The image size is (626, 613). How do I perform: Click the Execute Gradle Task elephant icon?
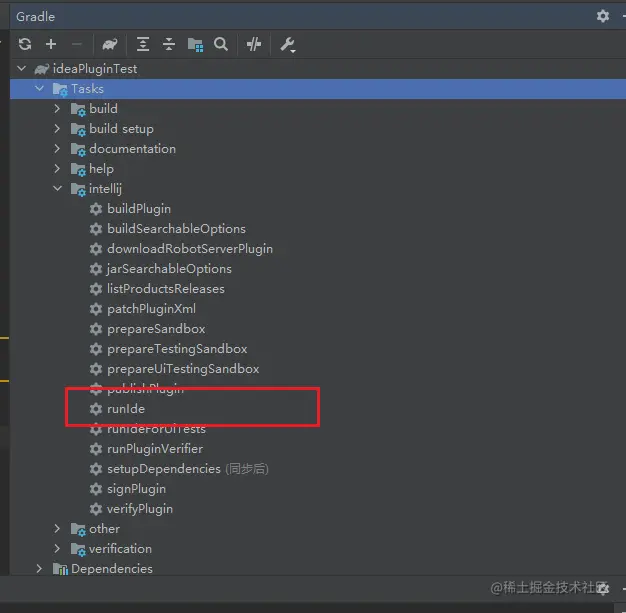tap(110, 44)
